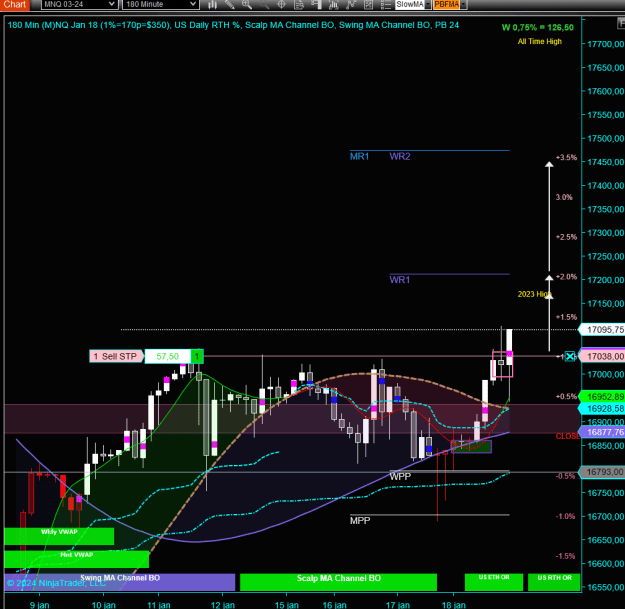Cancel the order using the X icon
This screenshot has width=625, height=609.
pyautogui.click(x=570, y=356)
